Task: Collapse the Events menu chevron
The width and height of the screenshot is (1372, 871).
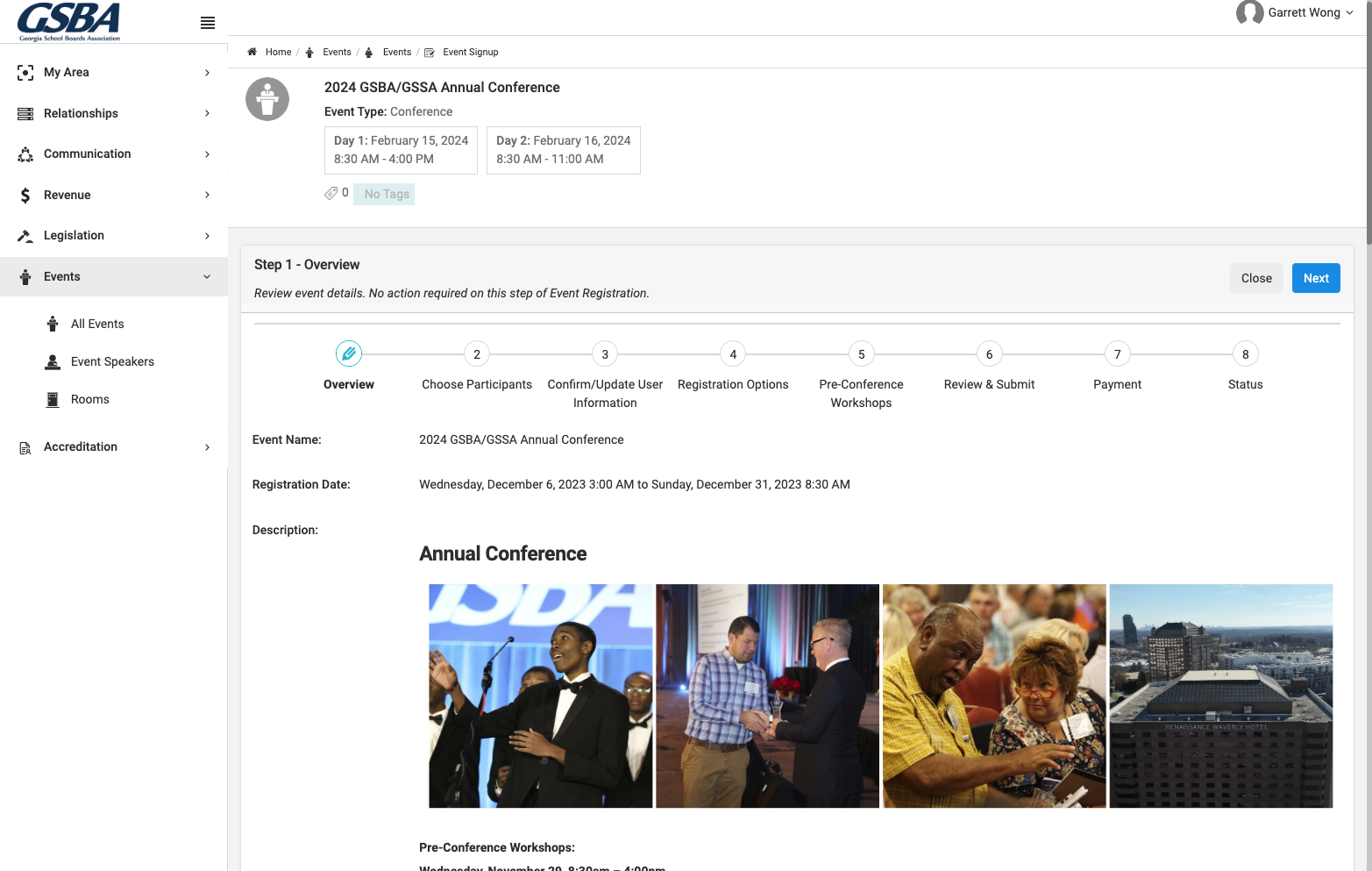Action: tap(207, 277)
